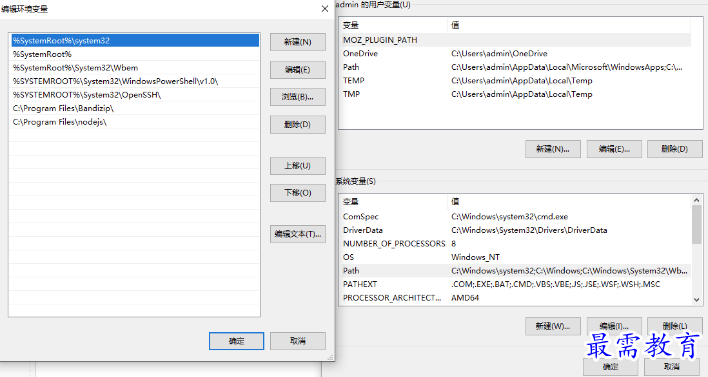
Task: Select the C:\Program Files\Bandizip\ entry
Action: tap(135, 108)
